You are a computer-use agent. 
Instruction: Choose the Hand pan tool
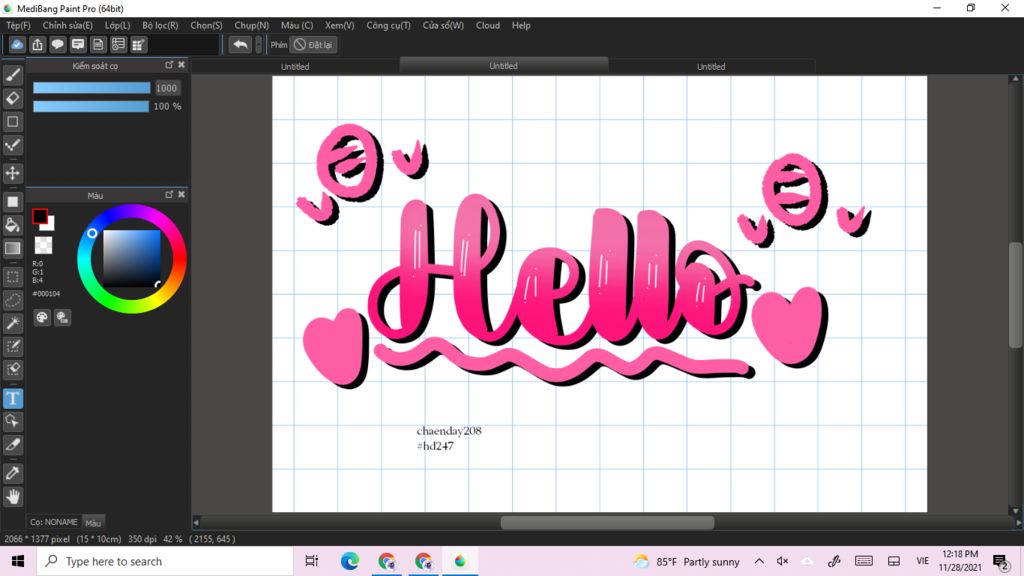click(x=12, y=497)
